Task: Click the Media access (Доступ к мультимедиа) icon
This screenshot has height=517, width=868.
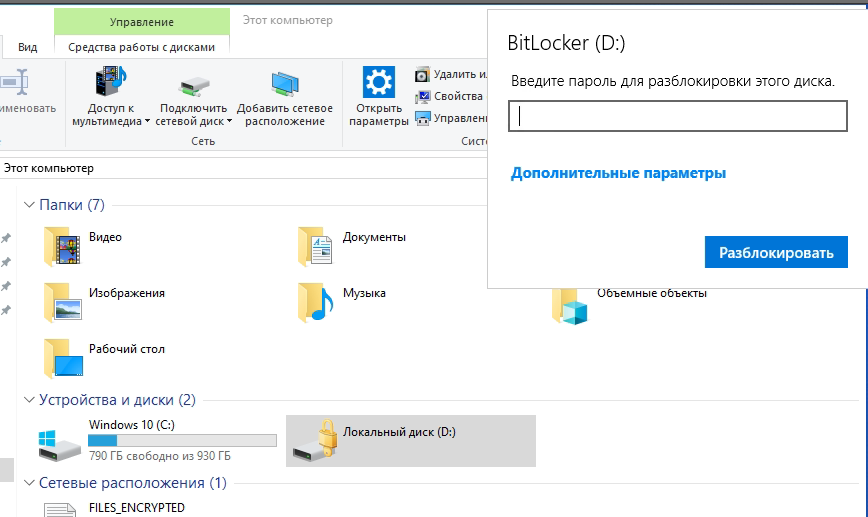Action: pyautogui.click(x=111, y=81)
